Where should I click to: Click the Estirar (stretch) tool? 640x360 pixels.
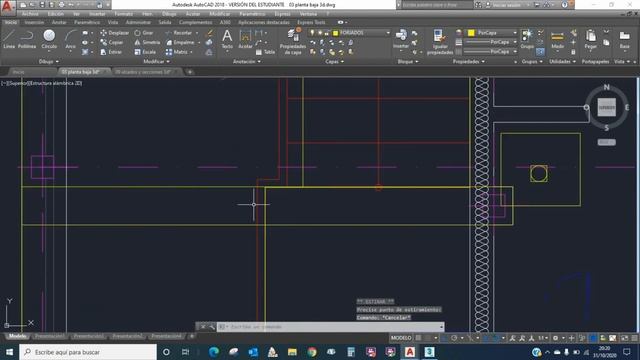(x=111, y=52)
